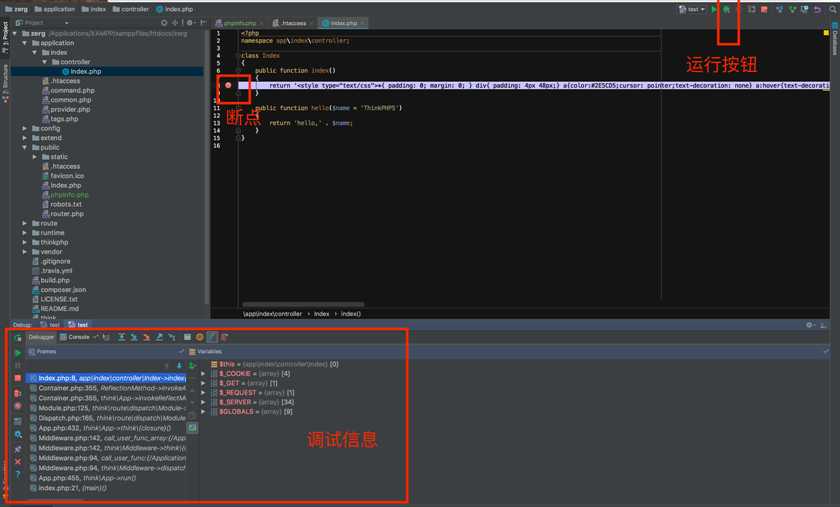Click Resume Program in debug sidebar
This screenshot has height=507, width=840.
[18, 353]
